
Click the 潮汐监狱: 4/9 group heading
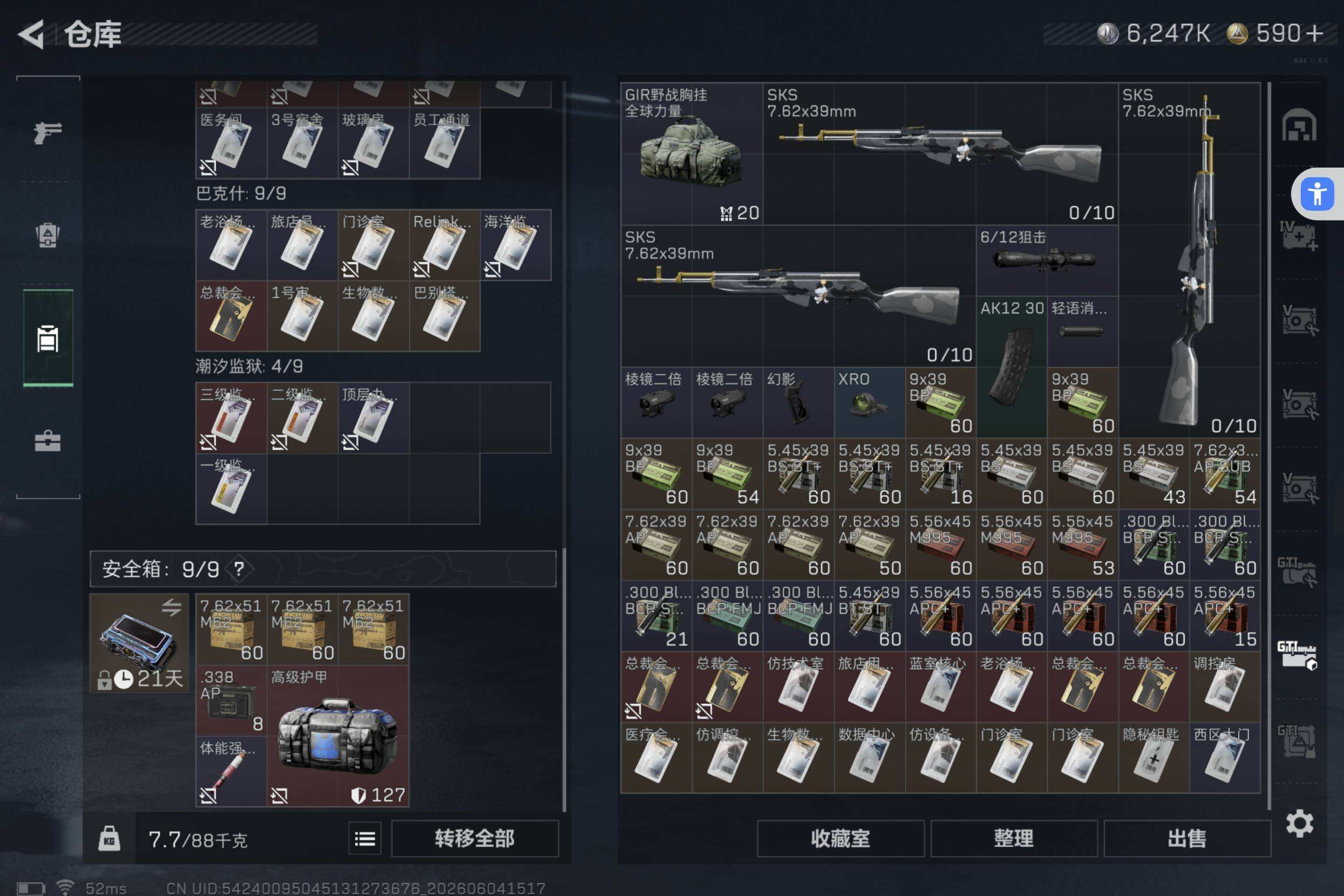(x=249, y=366)
